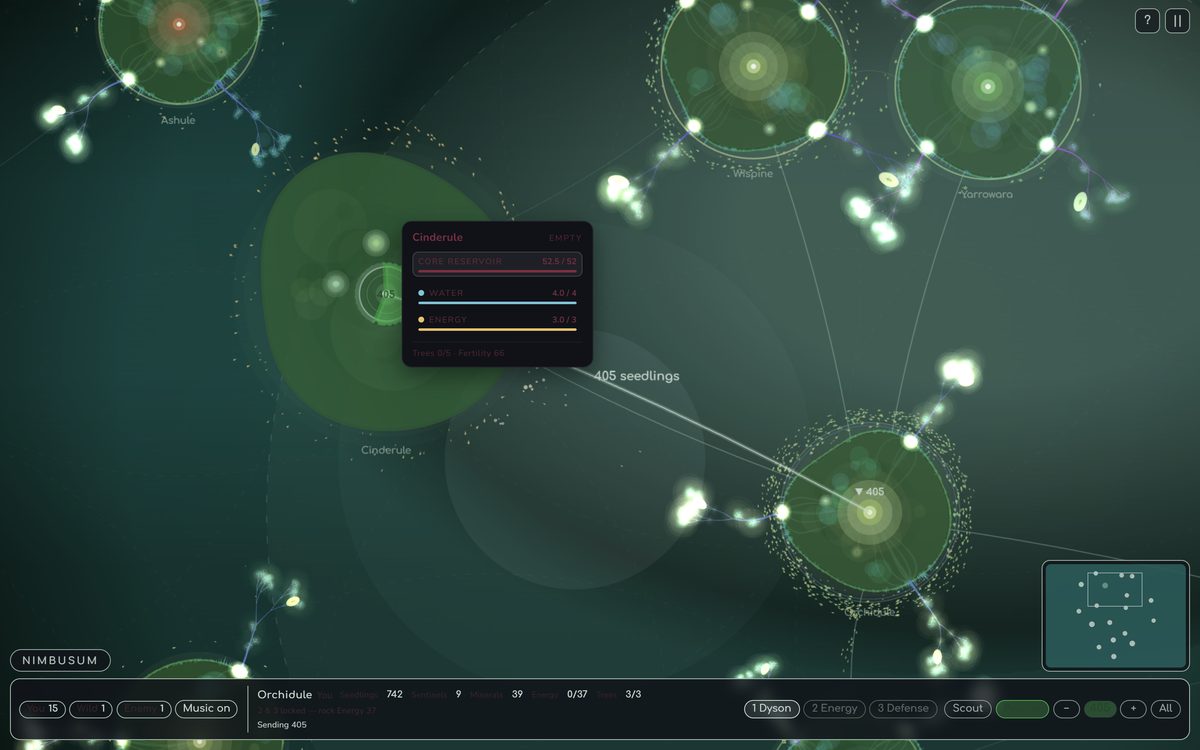Click the Seedlings 742 stat
Screen dimensions: 1200x750
point(371,694)
